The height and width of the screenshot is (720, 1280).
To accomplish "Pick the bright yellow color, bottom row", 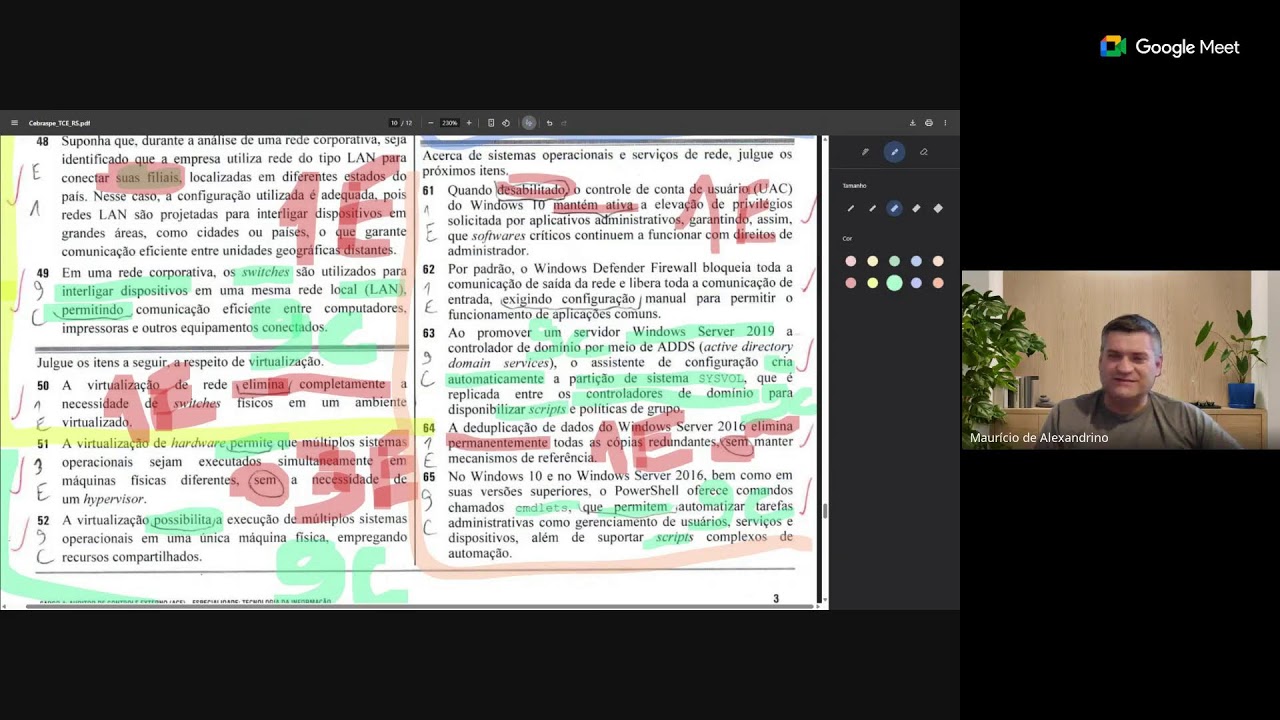I will (872, 283).
